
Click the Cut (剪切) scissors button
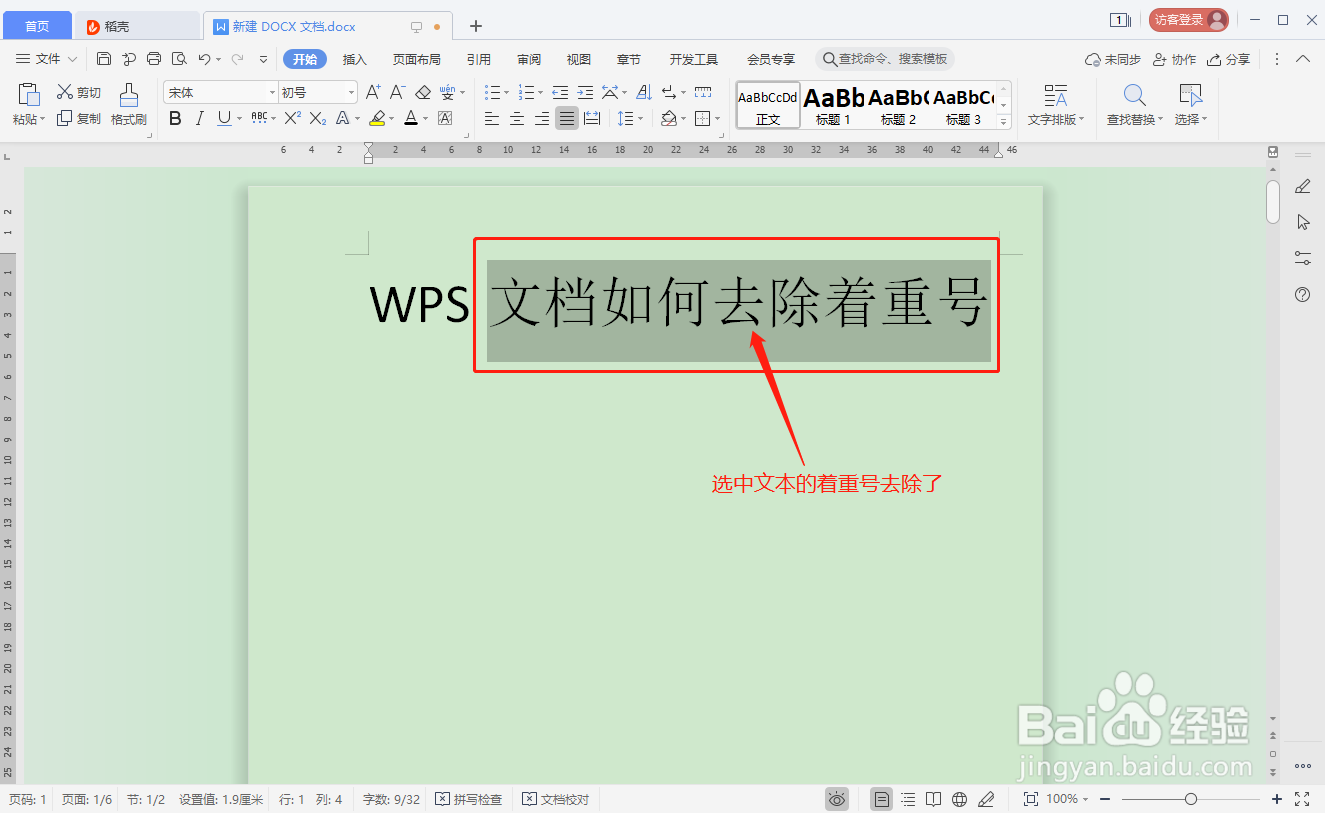[x=79, y=92]
